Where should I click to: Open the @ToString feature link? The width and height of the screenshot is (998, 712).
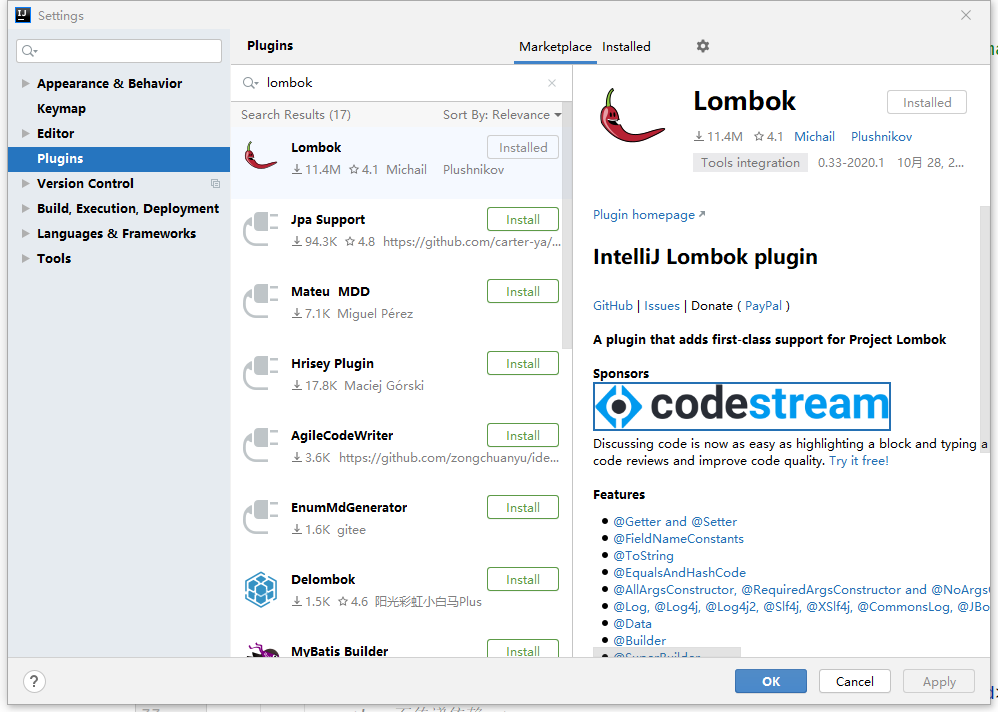[643, 555]
